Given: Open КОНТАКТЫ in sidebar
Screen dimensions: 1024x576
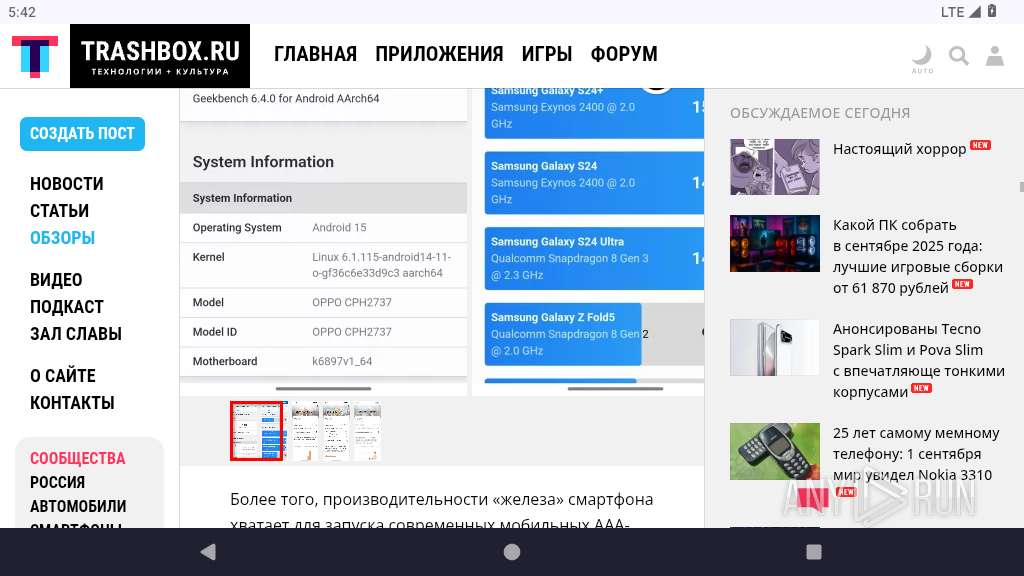Looking at the screenshot, I should 72,403.
